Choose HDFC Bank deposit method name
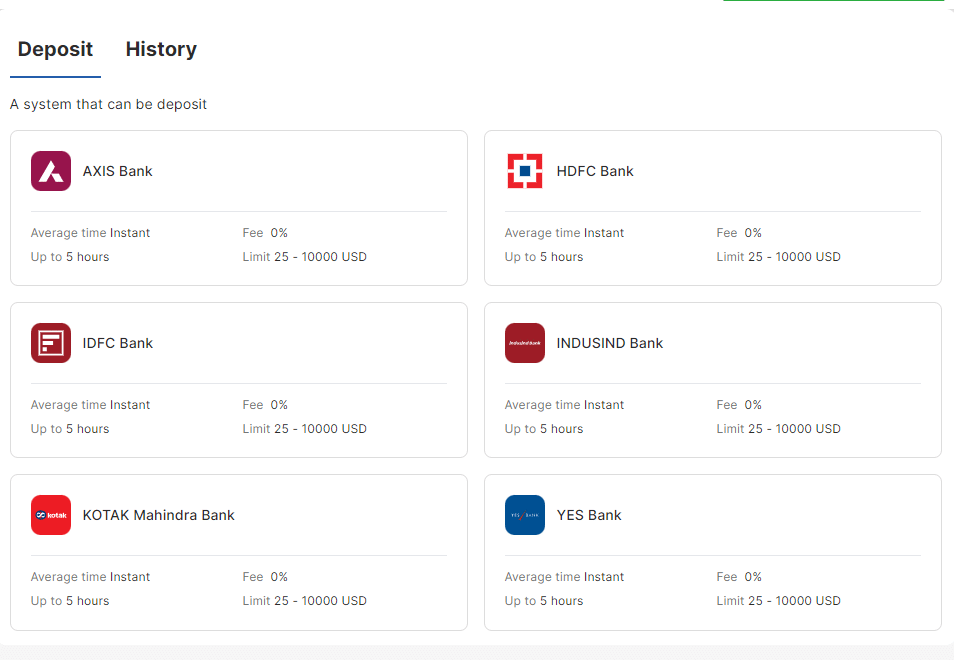This screenshot has height=660, width=954. (595, 172)
